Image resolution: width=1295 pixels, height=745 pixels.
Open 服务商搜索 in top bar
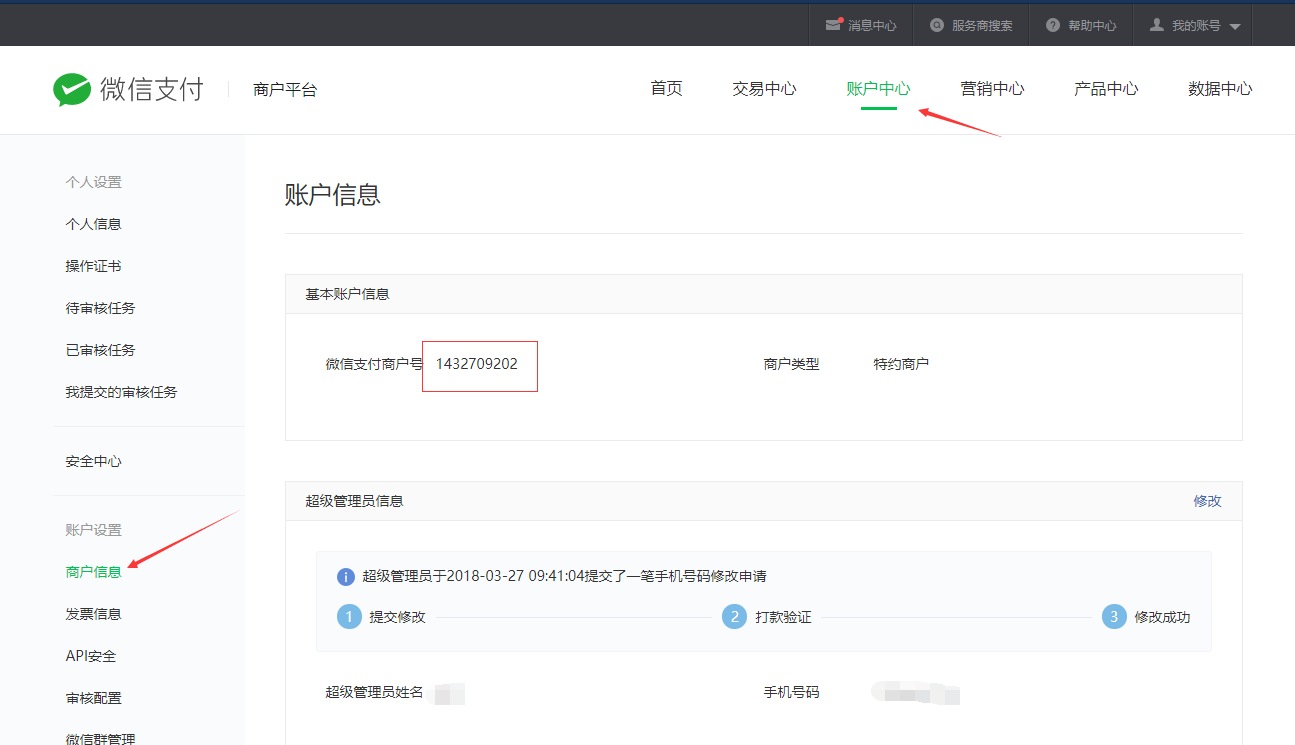(x=982, y=26)
